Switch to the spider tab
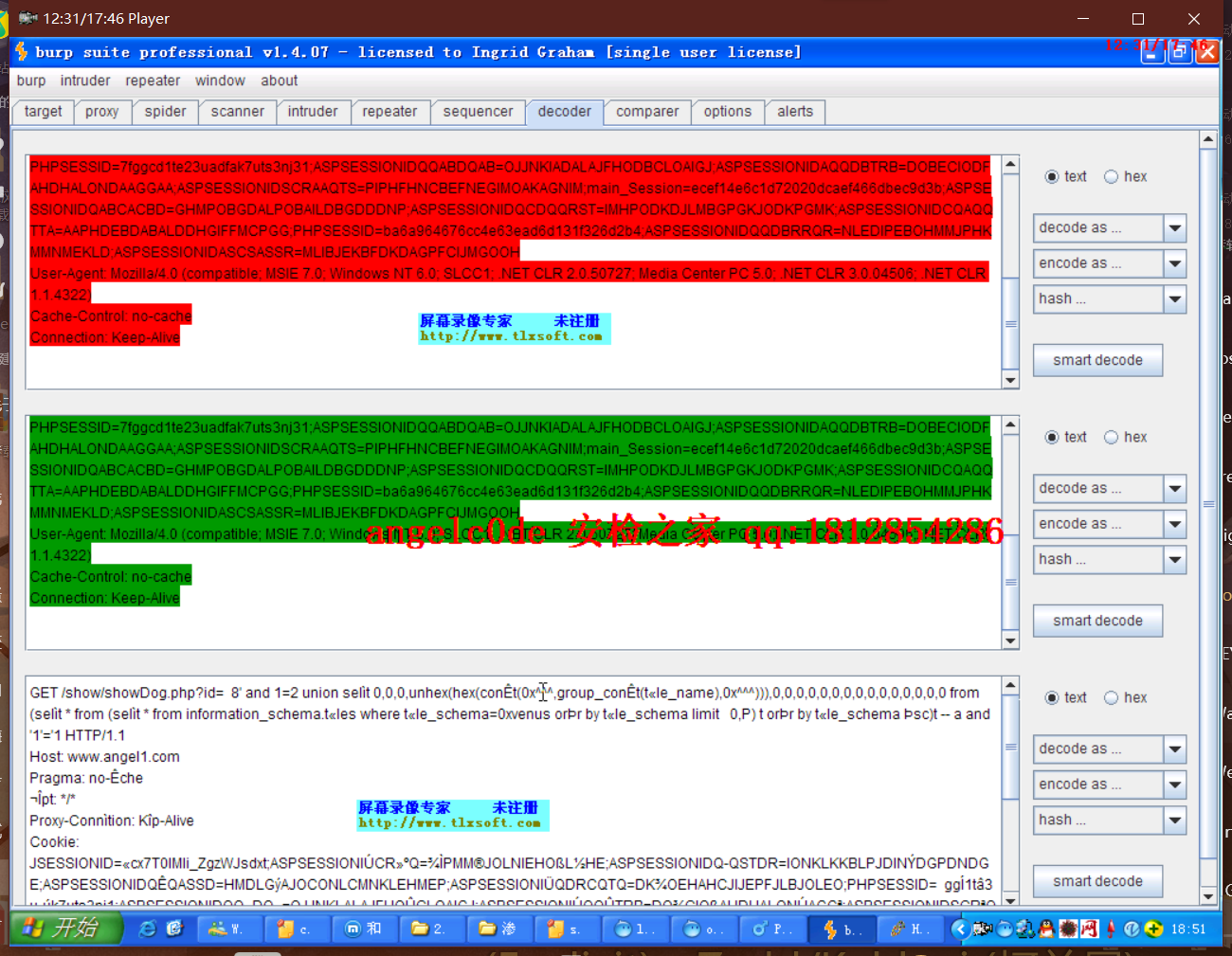This screenshot has height=956, width=1232. 166,112
